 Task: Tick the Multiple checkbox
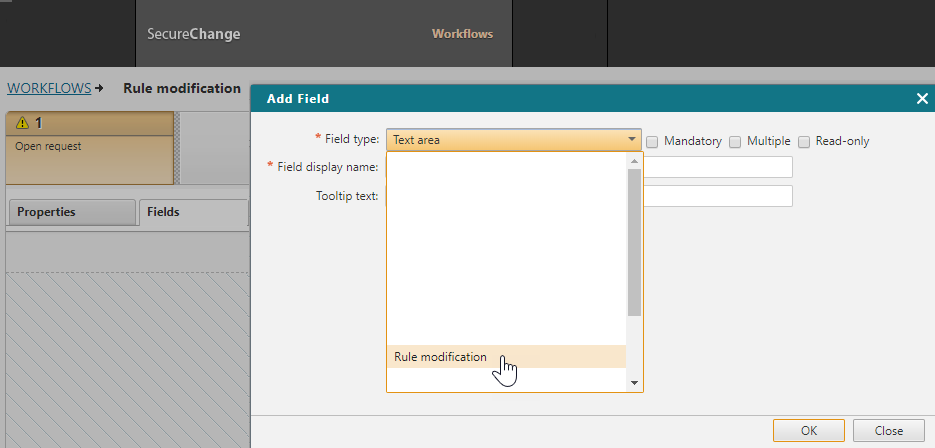coord(736,141)
